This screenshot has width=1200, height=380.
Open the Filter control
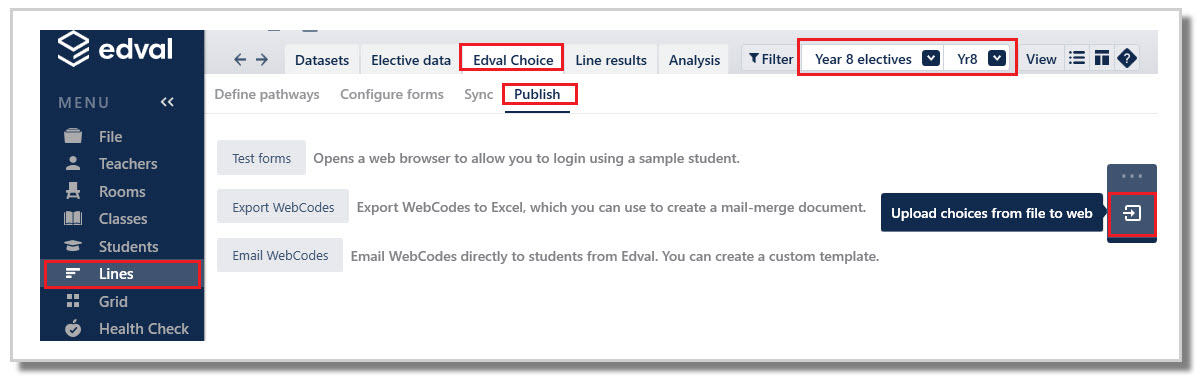(770, 59)
